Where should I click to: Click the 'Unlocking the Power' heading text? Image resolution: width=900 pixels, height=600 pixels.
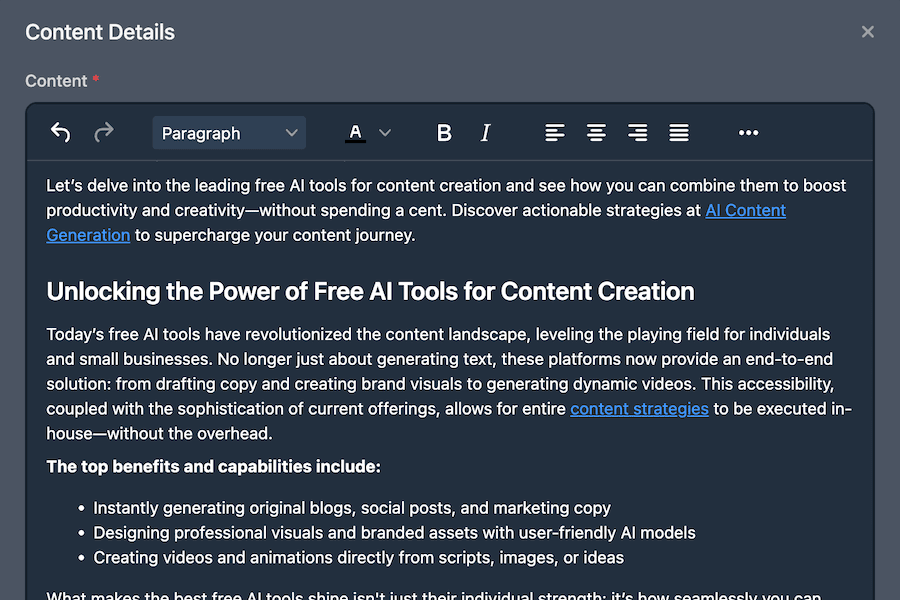pyautogui.click(x=370, y=291)
